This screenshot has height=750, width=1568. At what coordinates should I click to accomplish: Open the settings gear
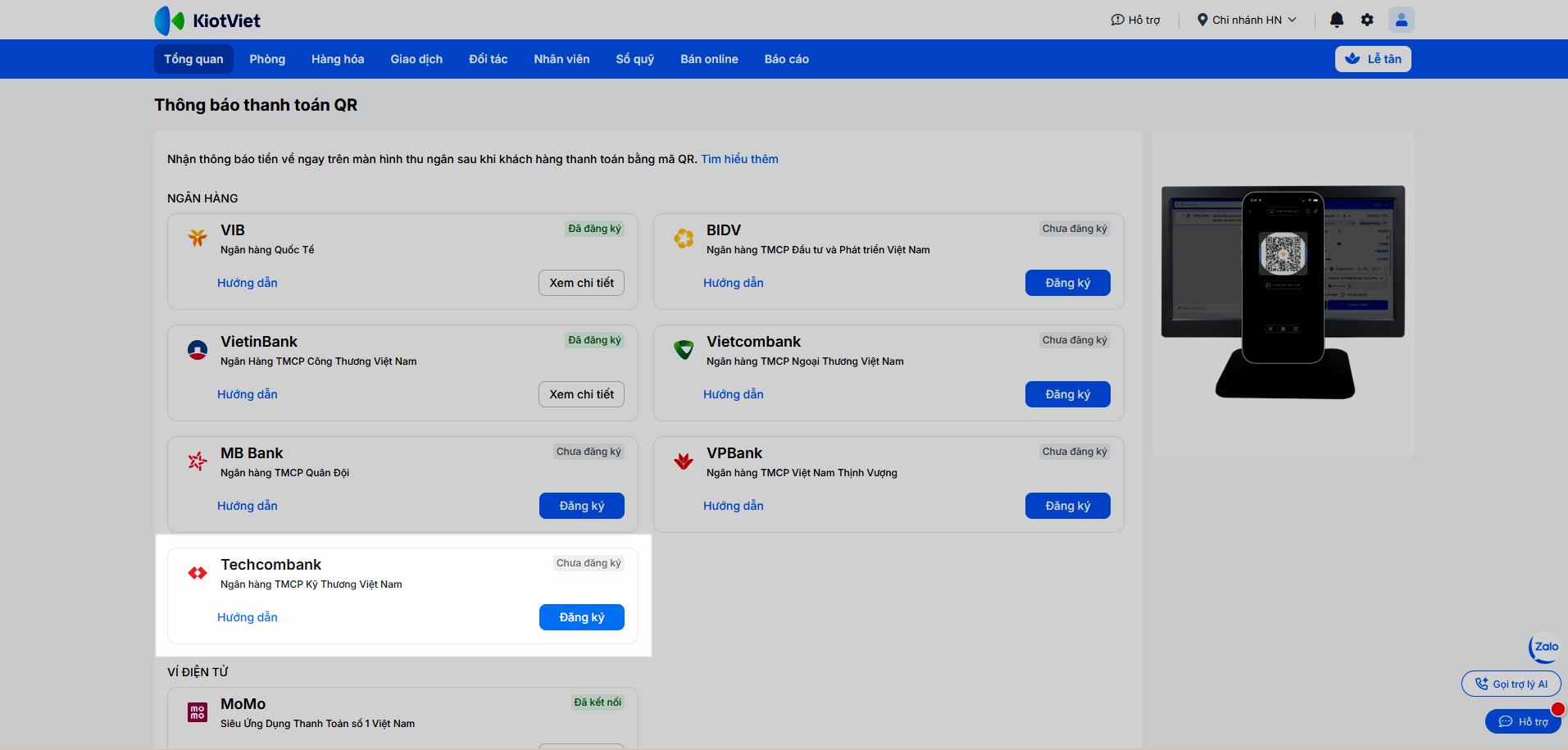1367,20
